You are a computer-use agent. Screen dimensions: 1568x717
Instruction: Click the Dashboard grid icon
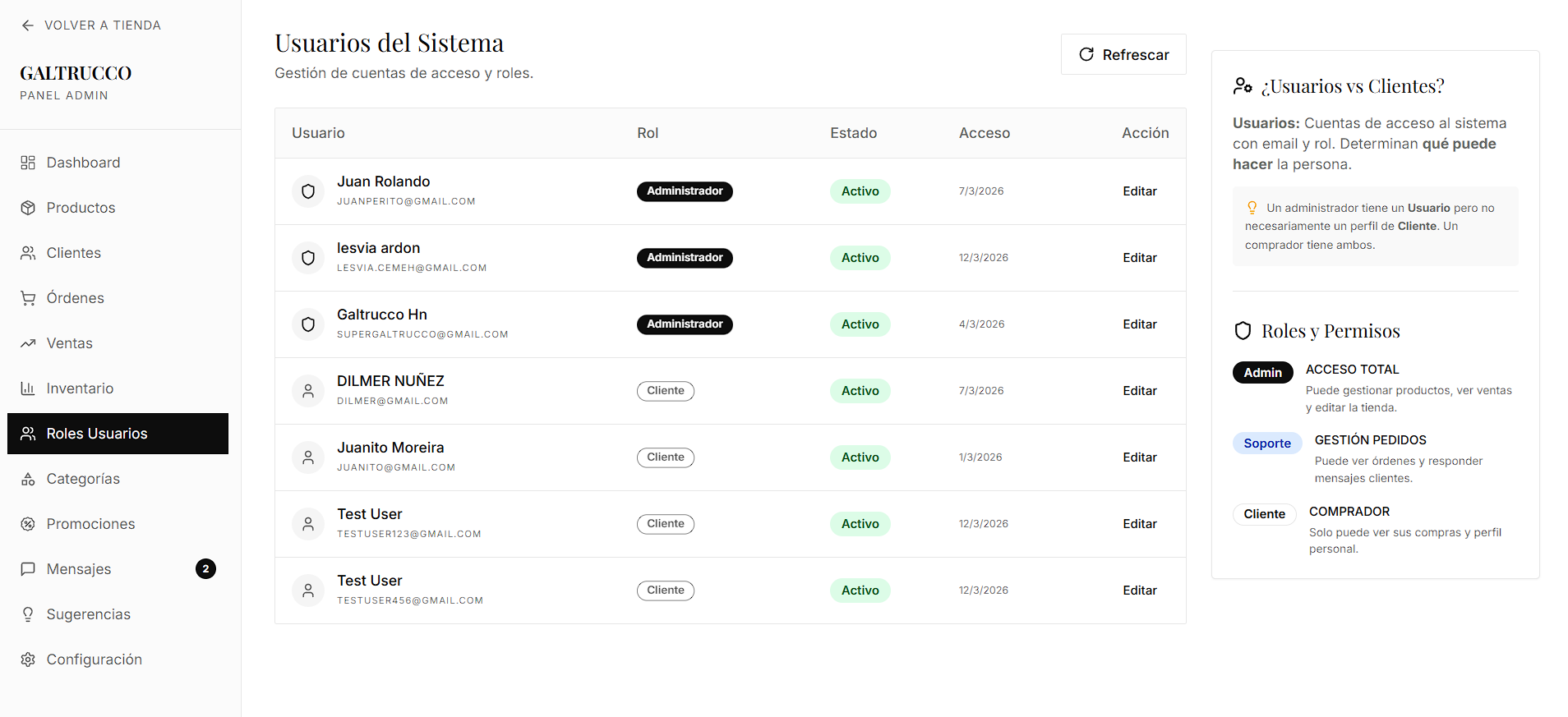click(28, 163)
